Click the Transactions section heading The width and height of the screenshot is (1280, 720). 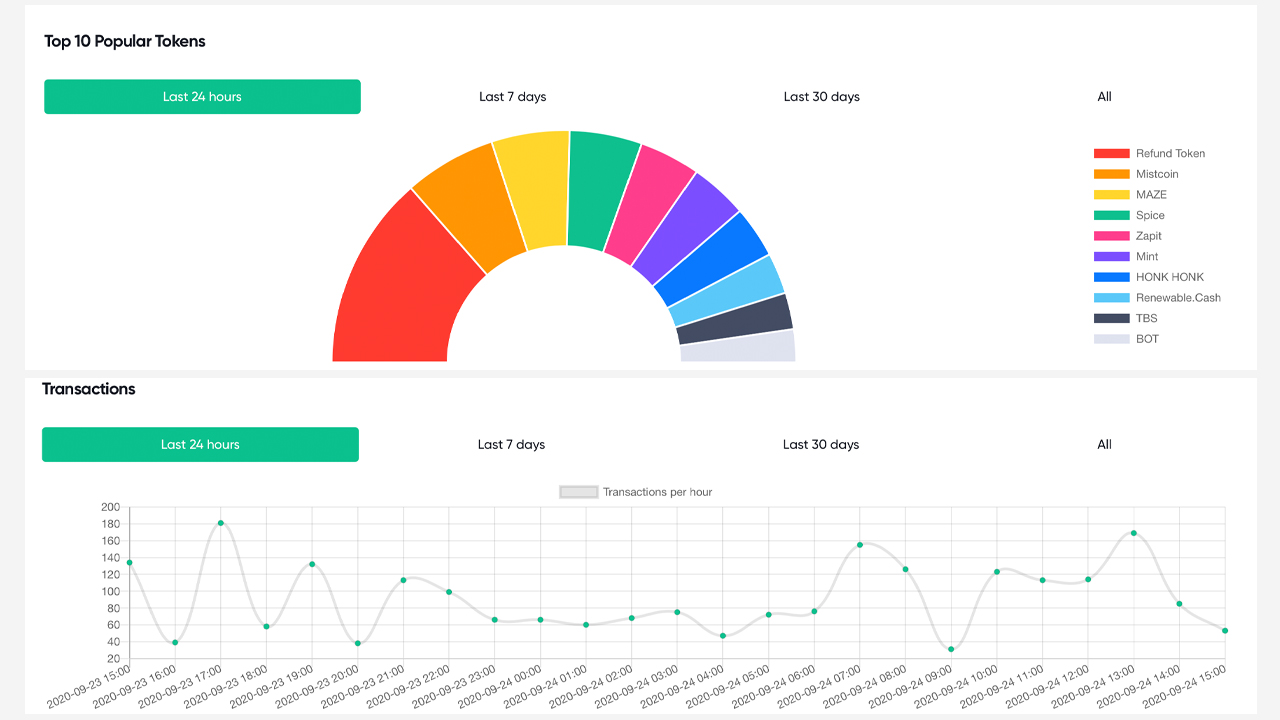[88, 389]
